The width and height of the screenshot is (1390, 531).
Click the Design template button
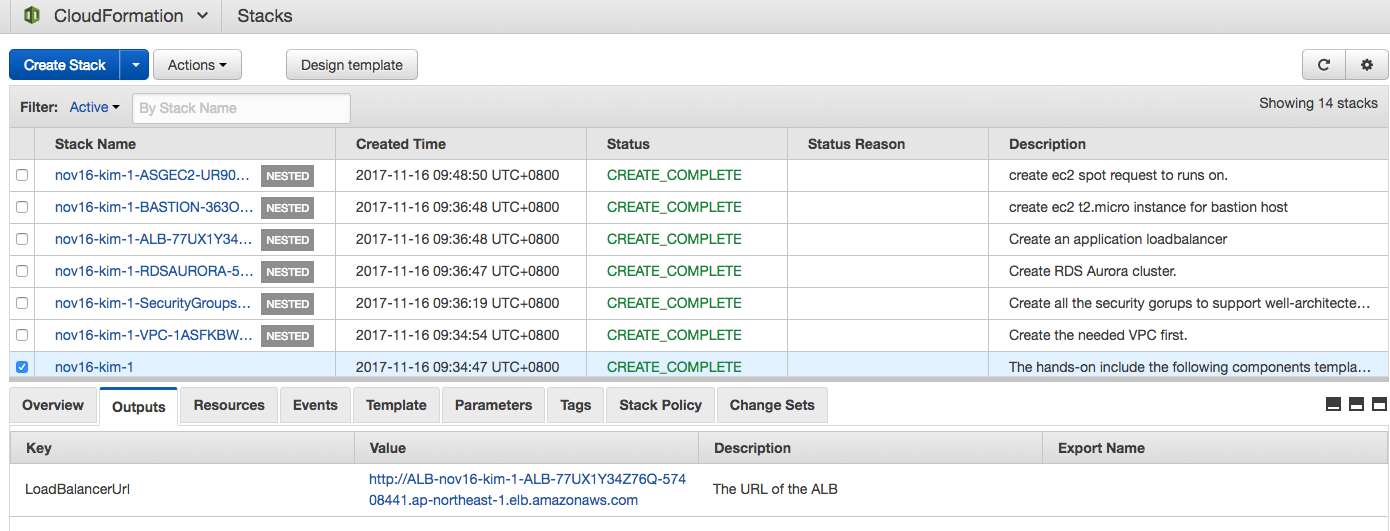point(352,65)
